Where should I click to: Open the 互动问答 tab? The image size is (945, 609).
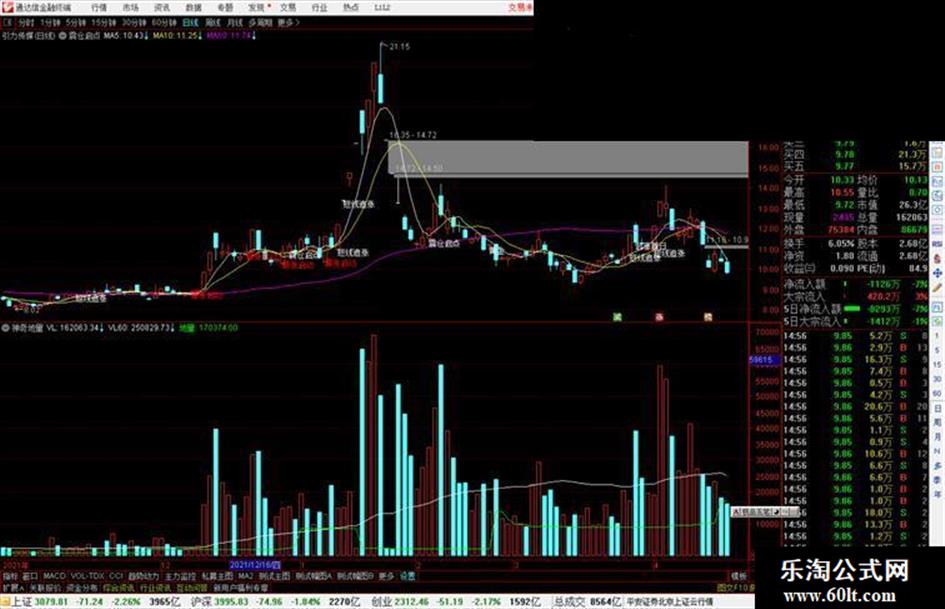(192, 587)
